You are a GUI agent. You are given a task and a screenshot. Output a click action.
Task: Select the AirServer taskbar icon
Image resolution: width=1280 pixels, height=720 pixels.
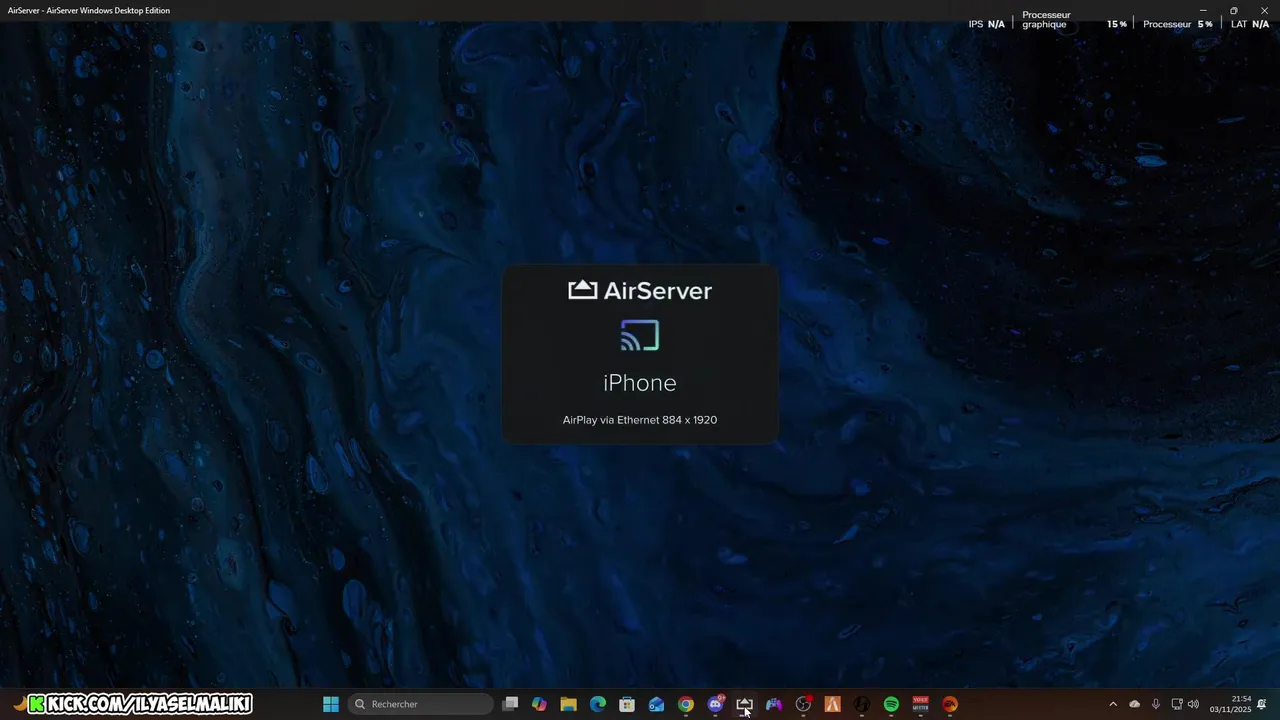[744, 704]
